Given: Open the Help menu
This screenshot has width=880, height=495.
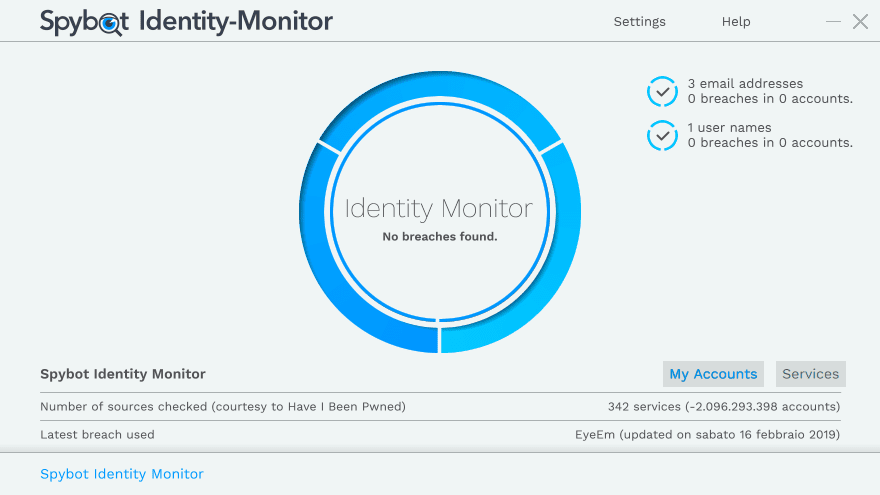Looking at the screenshot, I should tap(736, 22).
